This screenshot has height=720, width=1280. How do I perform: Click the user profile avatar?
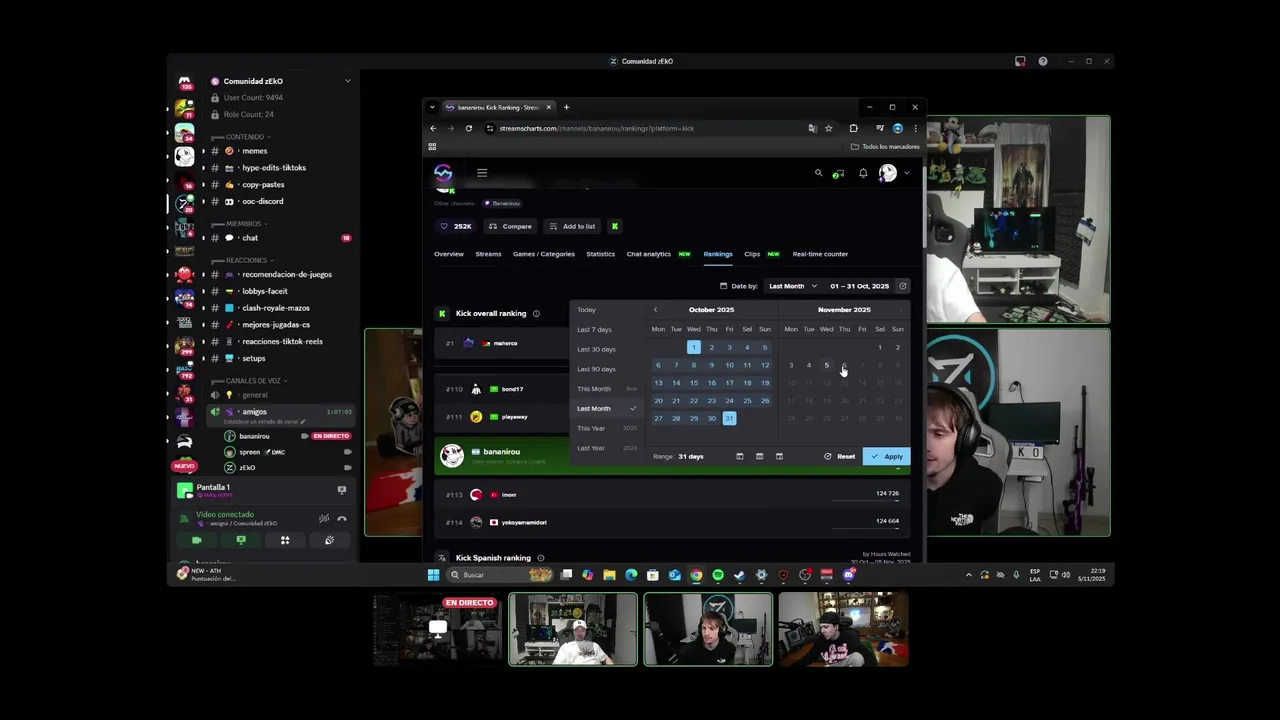[x=888, y=173]
